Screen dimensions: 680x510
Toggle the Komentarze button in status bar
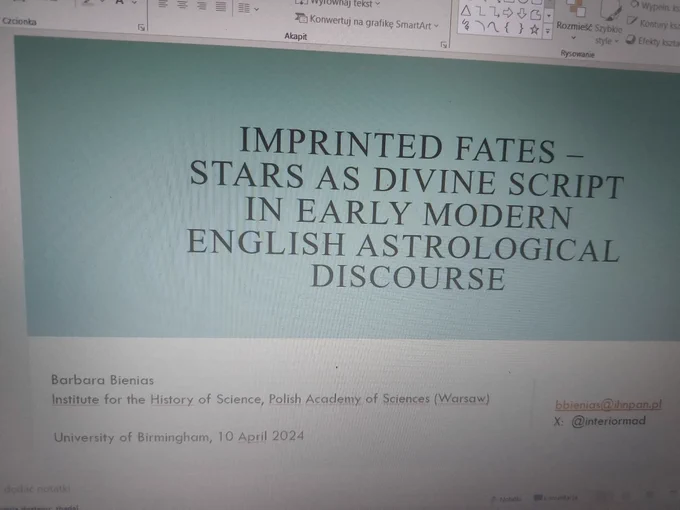(556, 498)
